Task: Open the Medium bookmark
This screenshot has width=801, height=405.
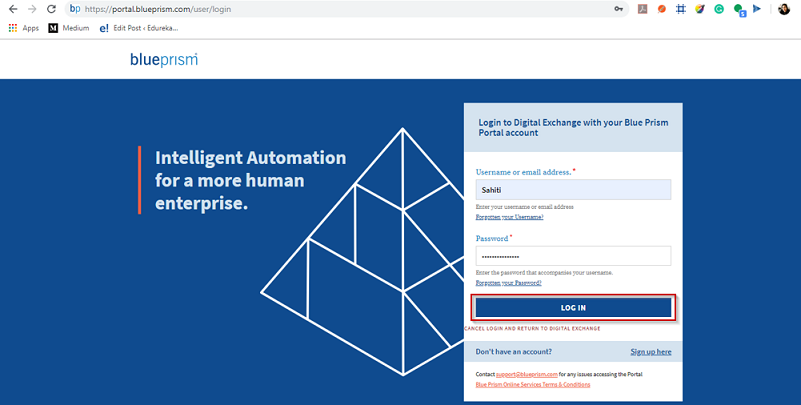Action: point(68,28)
